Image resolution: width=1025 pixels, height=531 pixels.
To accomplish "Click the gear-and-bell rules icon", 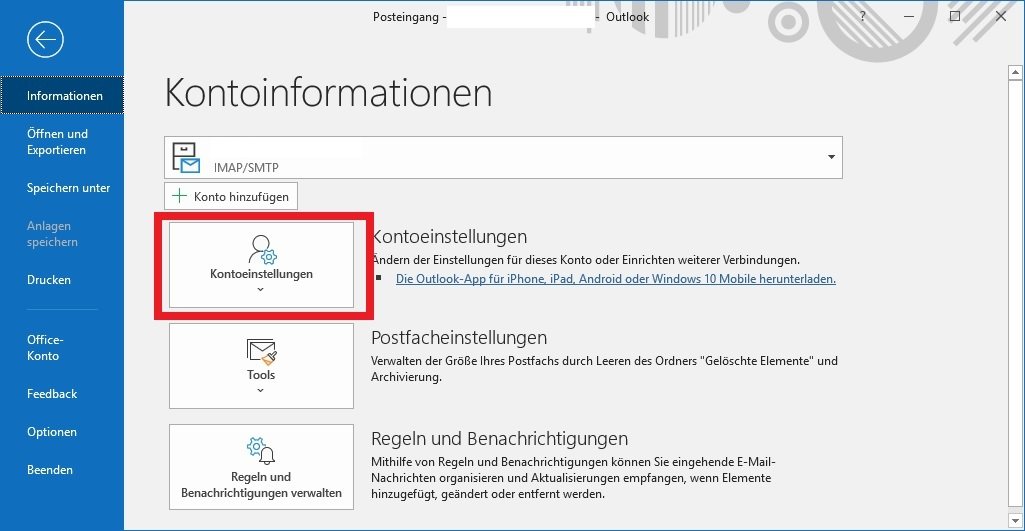I will (261, 451).
